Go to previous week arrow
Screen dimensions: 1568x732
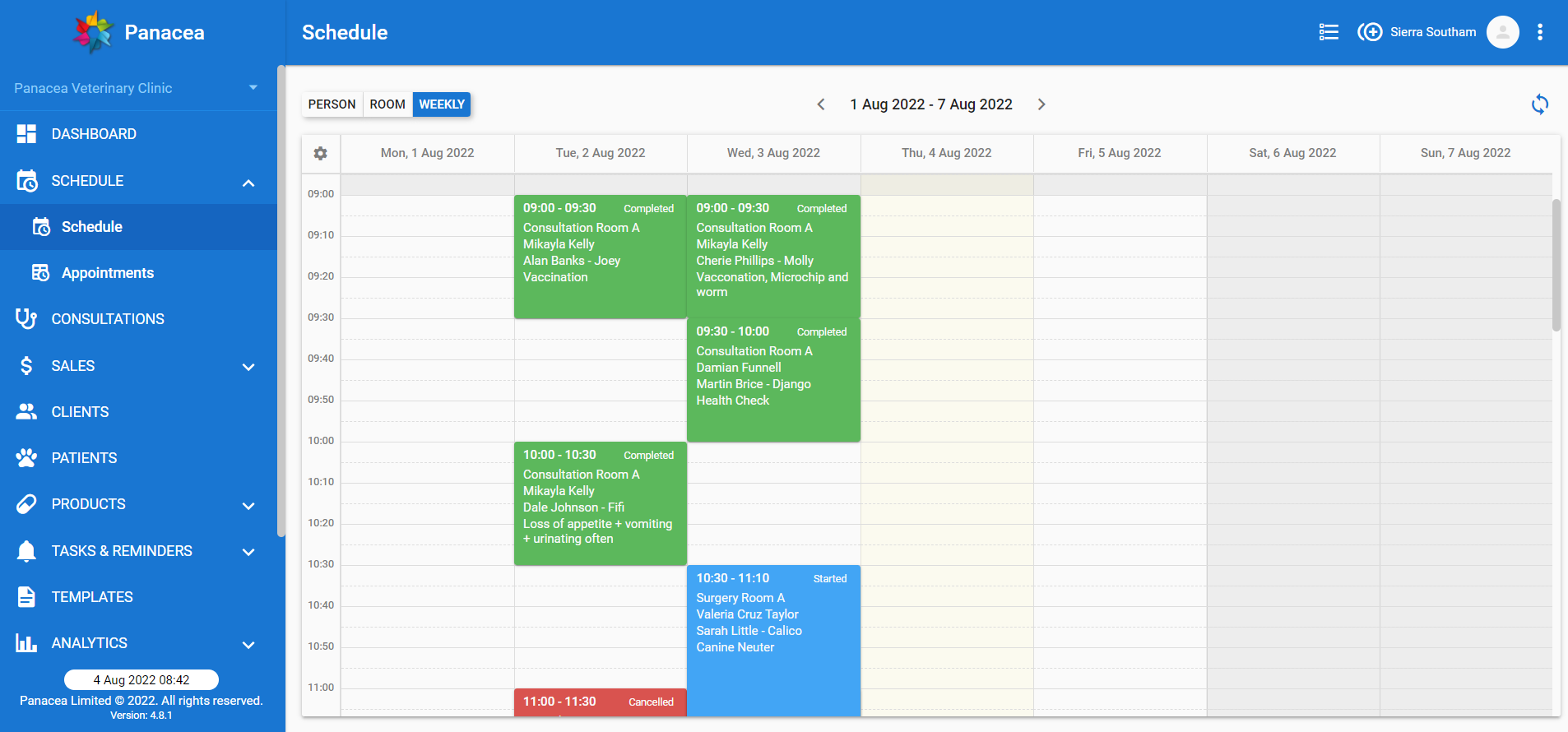click(x=820, y=104)
